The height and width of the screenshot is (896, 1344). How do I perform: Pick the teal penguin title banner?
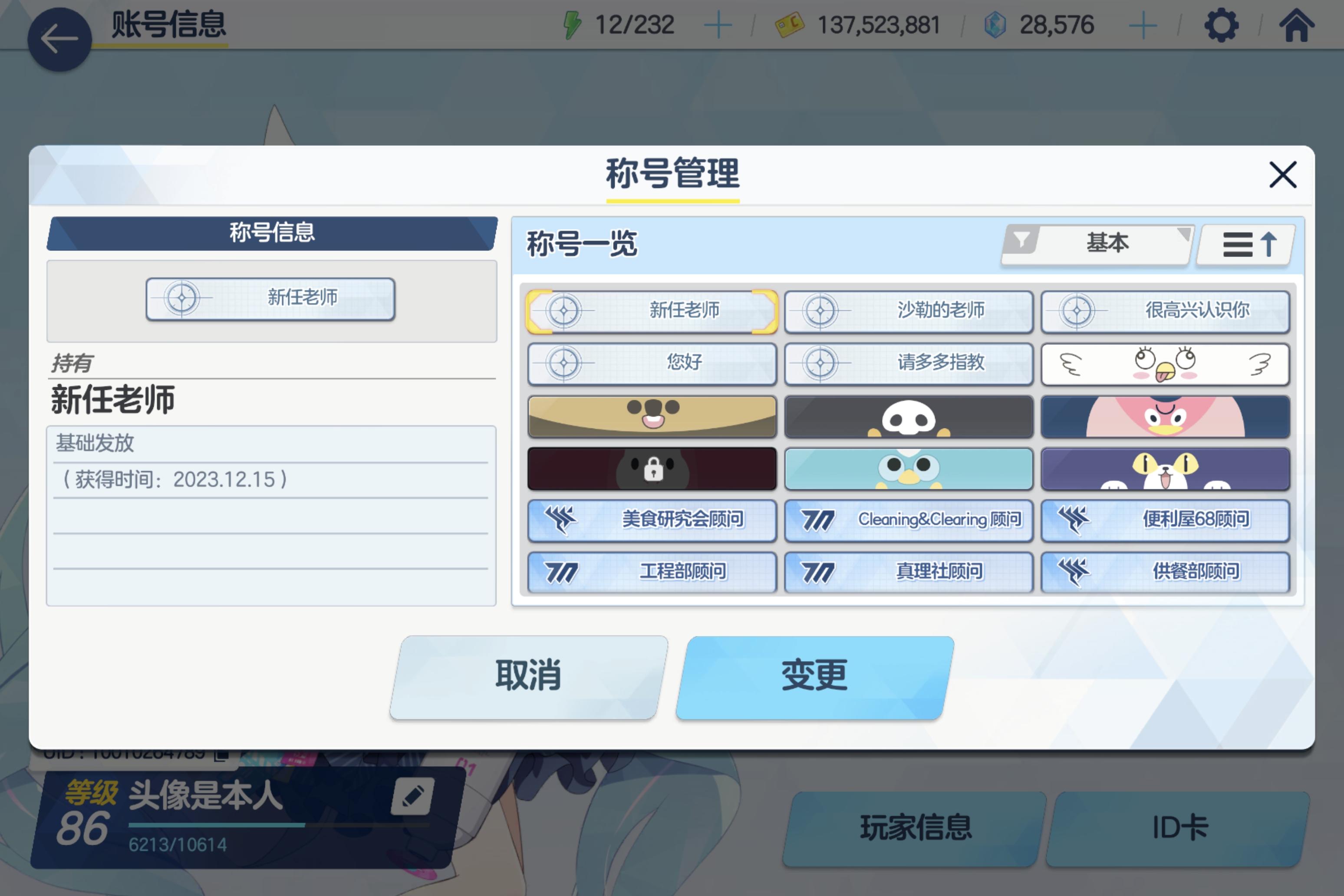click(909, 468)
